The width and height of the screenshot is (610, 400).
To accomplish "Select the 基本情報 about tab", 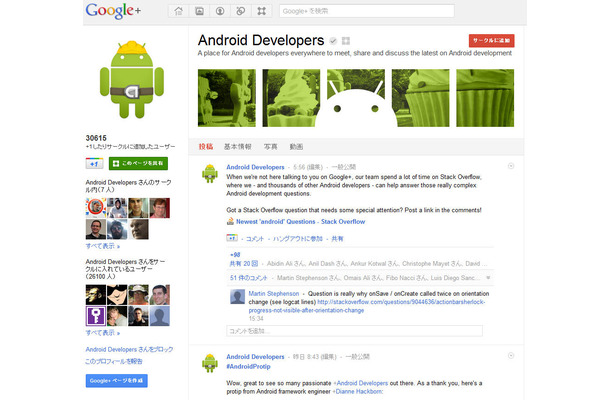I will point(237,147).
